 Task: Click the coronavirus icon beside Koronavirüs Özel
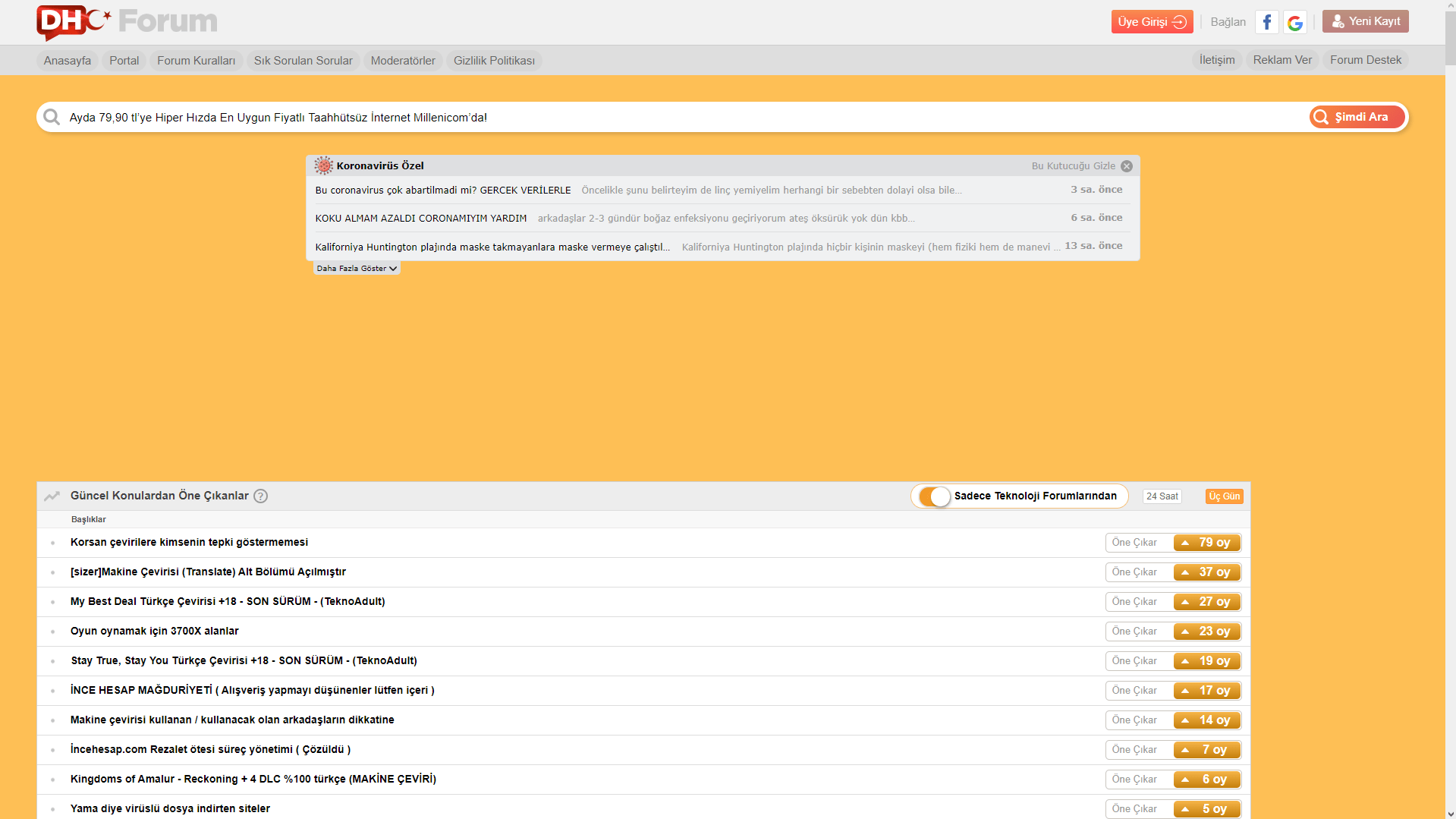(x=324, y=165)
